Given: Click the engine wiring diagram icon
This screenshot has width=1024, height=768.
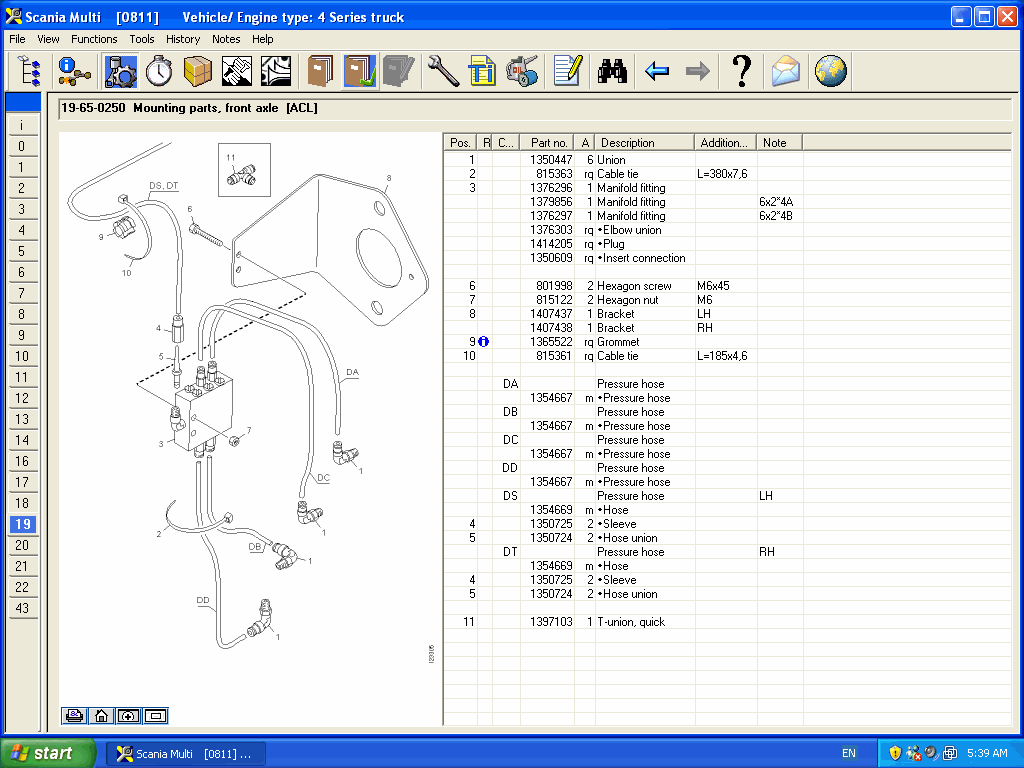Looking at the screenshot, I should 276,71.
